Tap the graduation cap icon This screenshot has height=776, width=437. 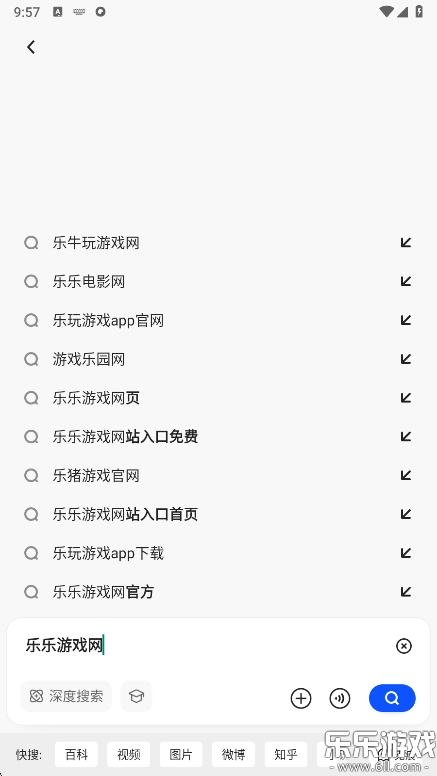[x=136, y=696]
